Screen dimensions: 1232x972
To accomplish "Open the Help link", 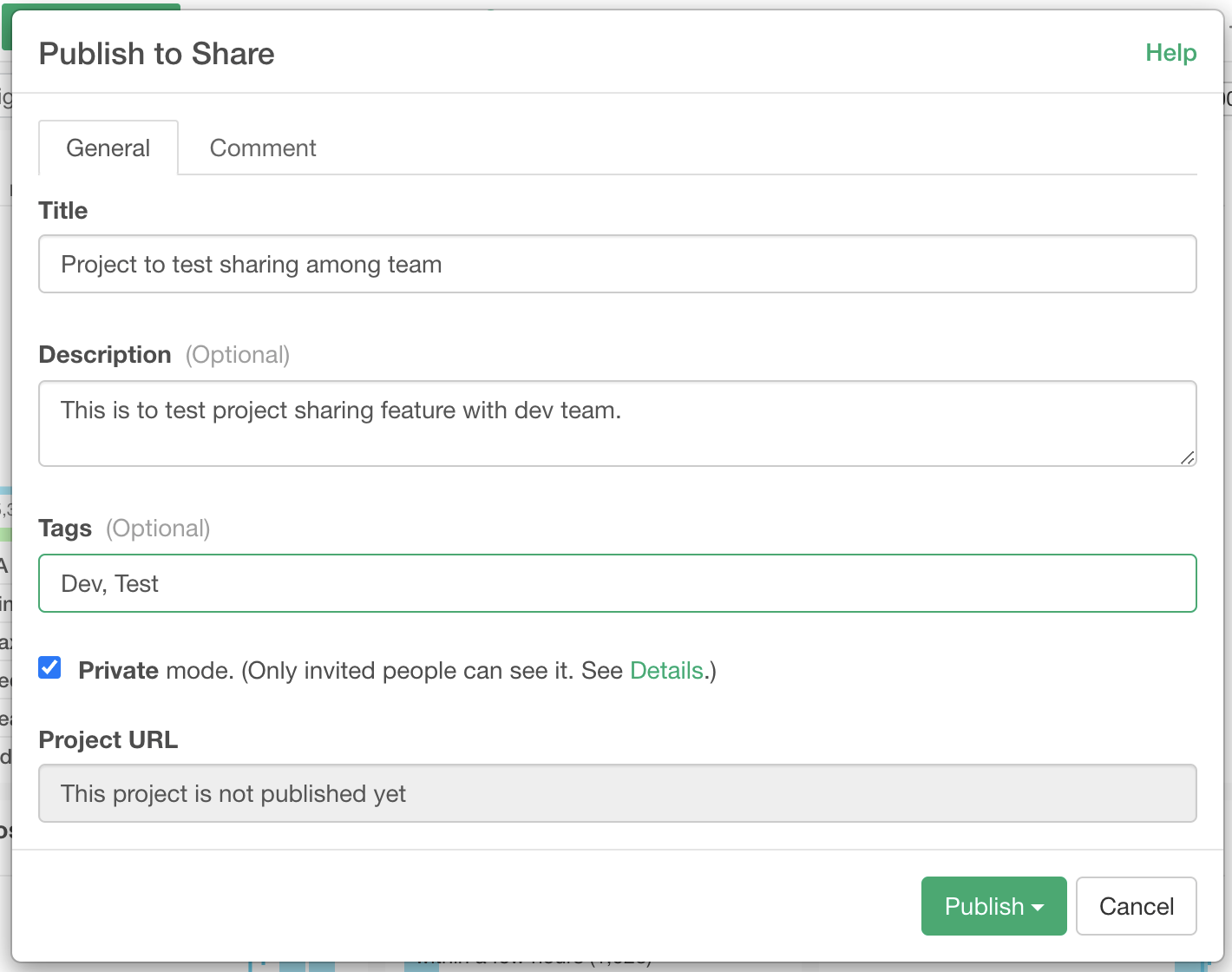I will 1170,53.
